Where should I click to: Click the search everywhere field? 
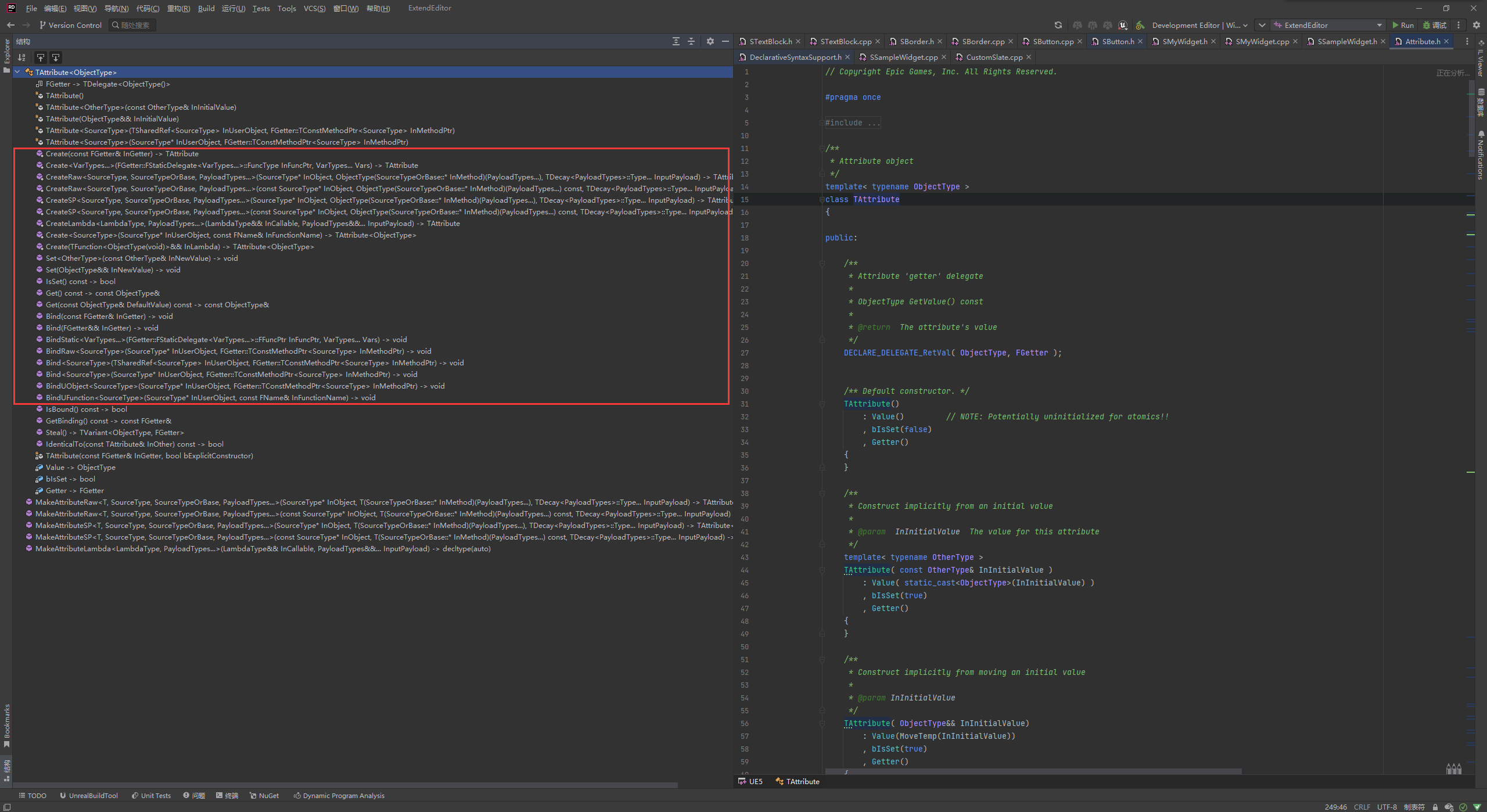point(132,25)
